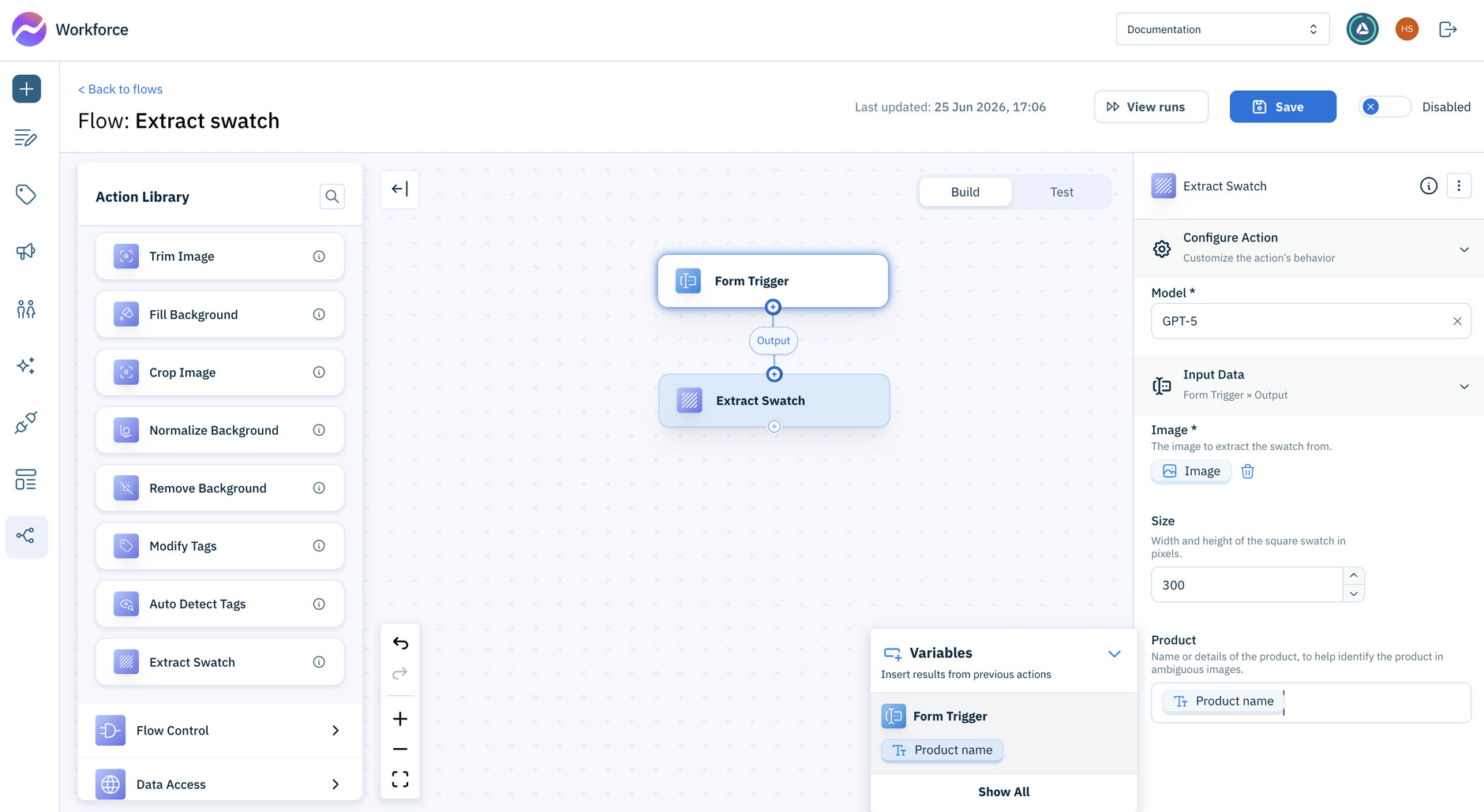Collapse the Action Library panel arrow
Viewport: 1484px width, 812px height.
[399, 189]
